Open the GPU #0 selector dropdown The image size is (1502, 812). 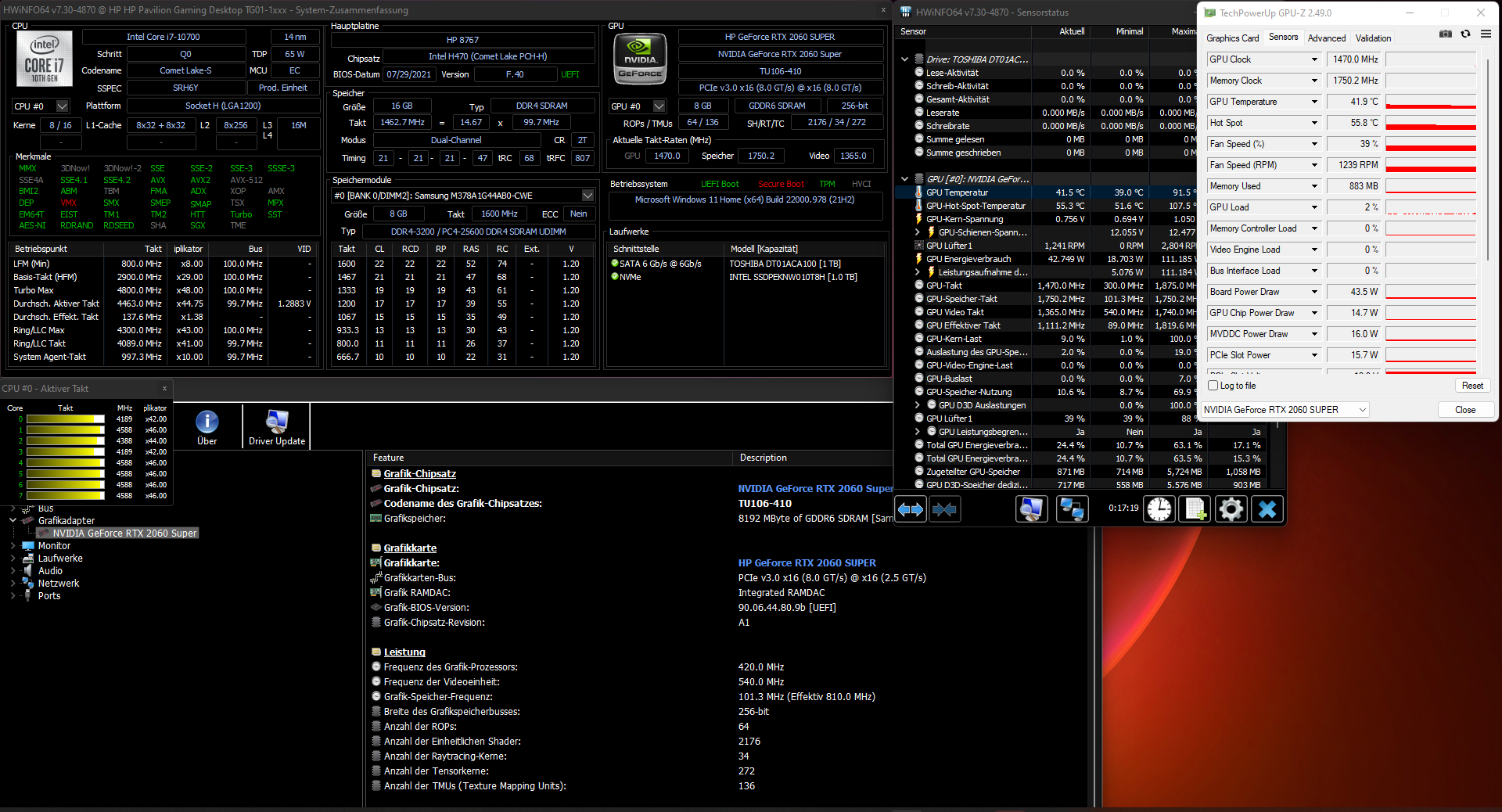pyautogui.click(x=659, y=106)
